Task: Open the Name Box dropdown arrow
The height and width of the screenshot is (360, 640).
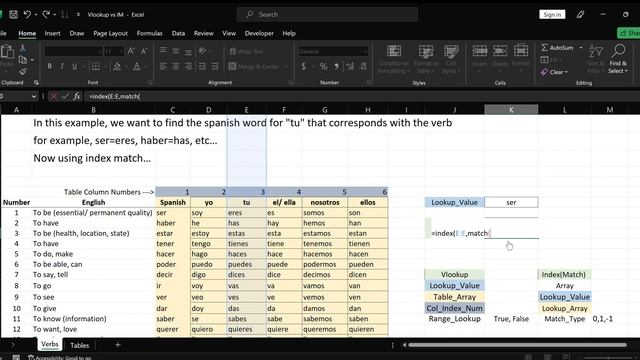Action: pyautogui.click(x=33, y=96)
